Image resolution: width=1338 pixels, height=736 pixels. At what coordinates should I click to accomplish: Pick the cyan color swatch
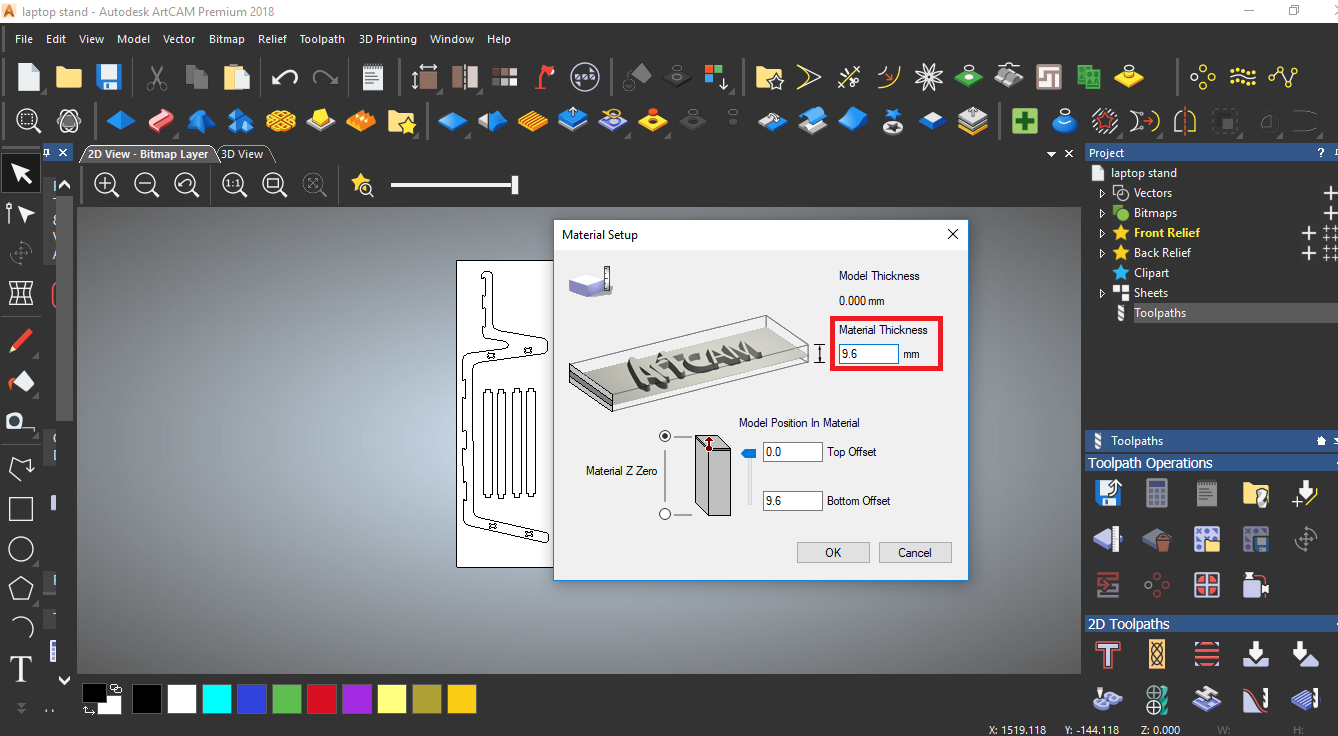pyautogui.click(x=217, y=699)
